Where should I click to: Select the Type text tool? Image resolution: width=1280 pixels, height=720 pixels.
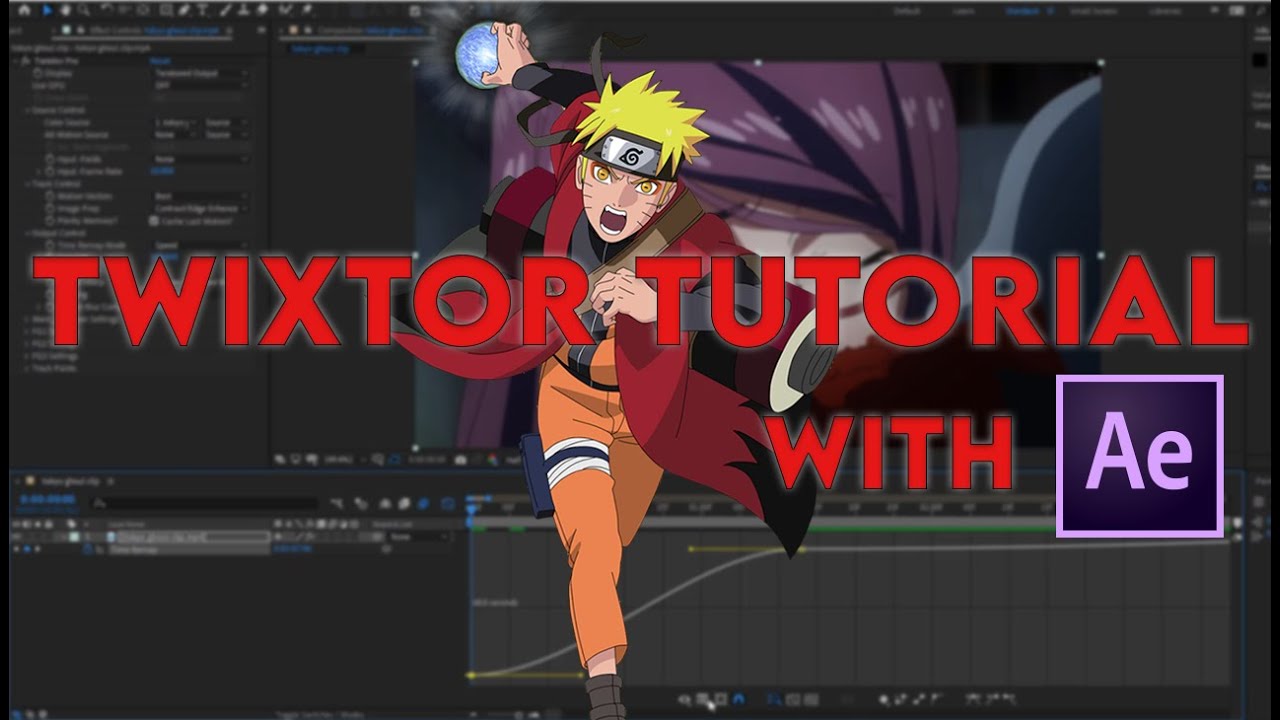[203, 10]
